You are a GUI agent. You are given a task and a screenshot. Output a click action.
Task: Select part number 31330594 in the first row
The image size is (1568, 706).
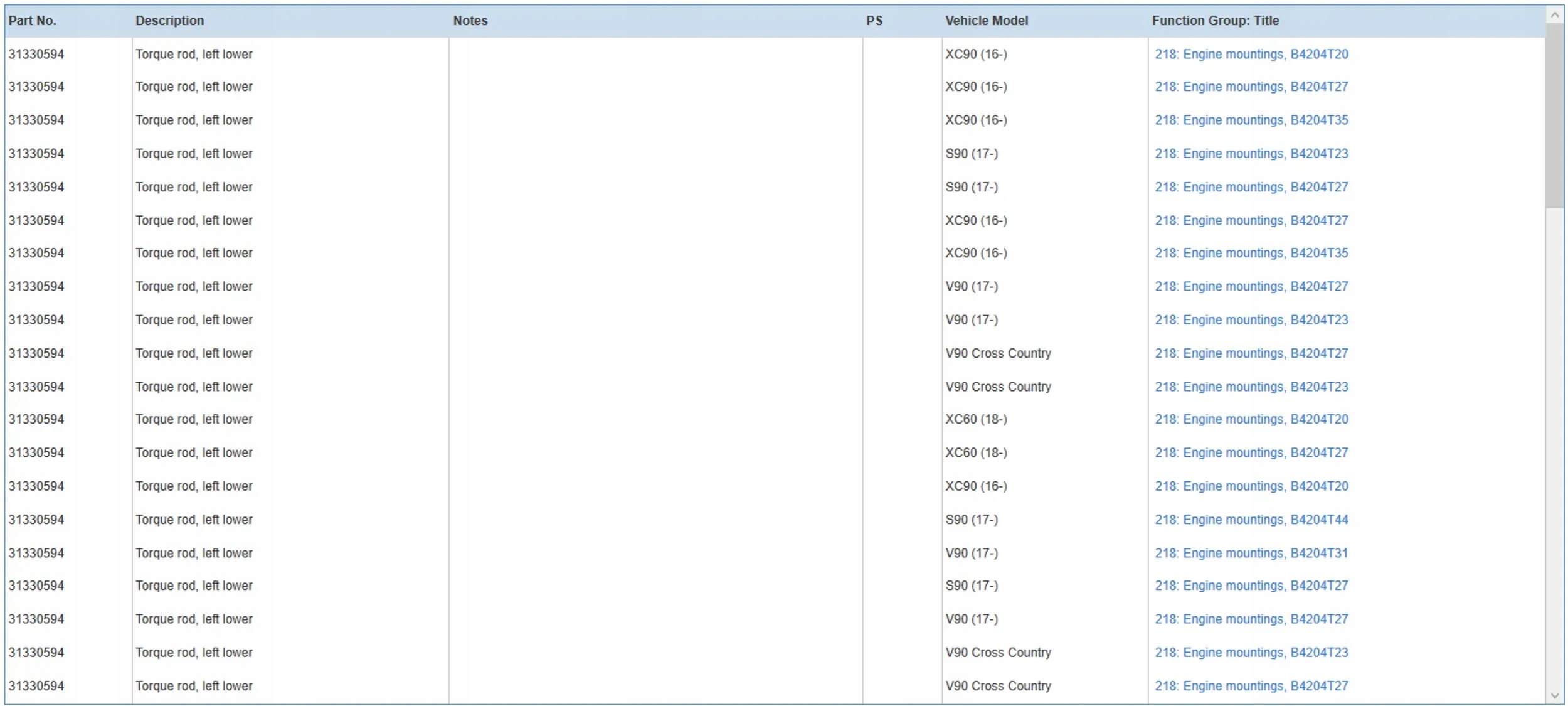(36, 55)
